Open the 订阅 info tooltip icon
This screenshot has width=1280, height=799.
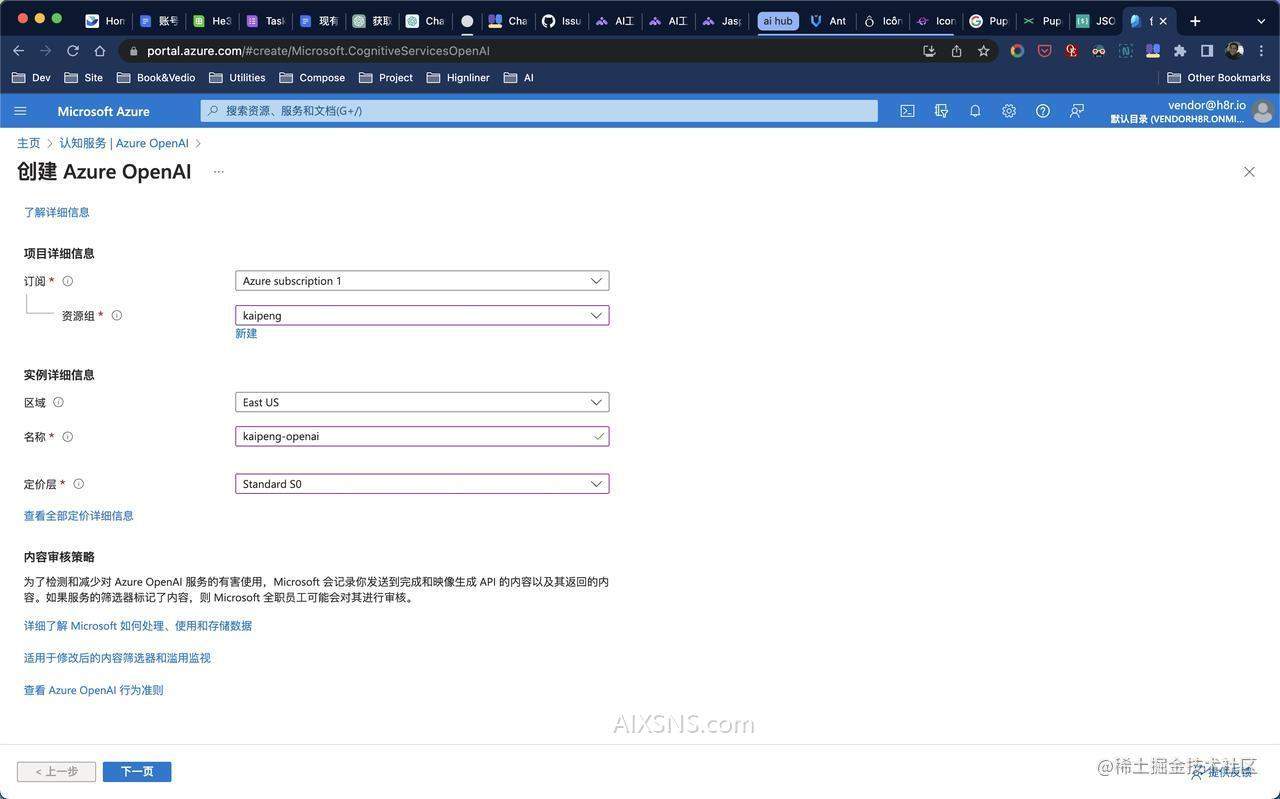67,281
